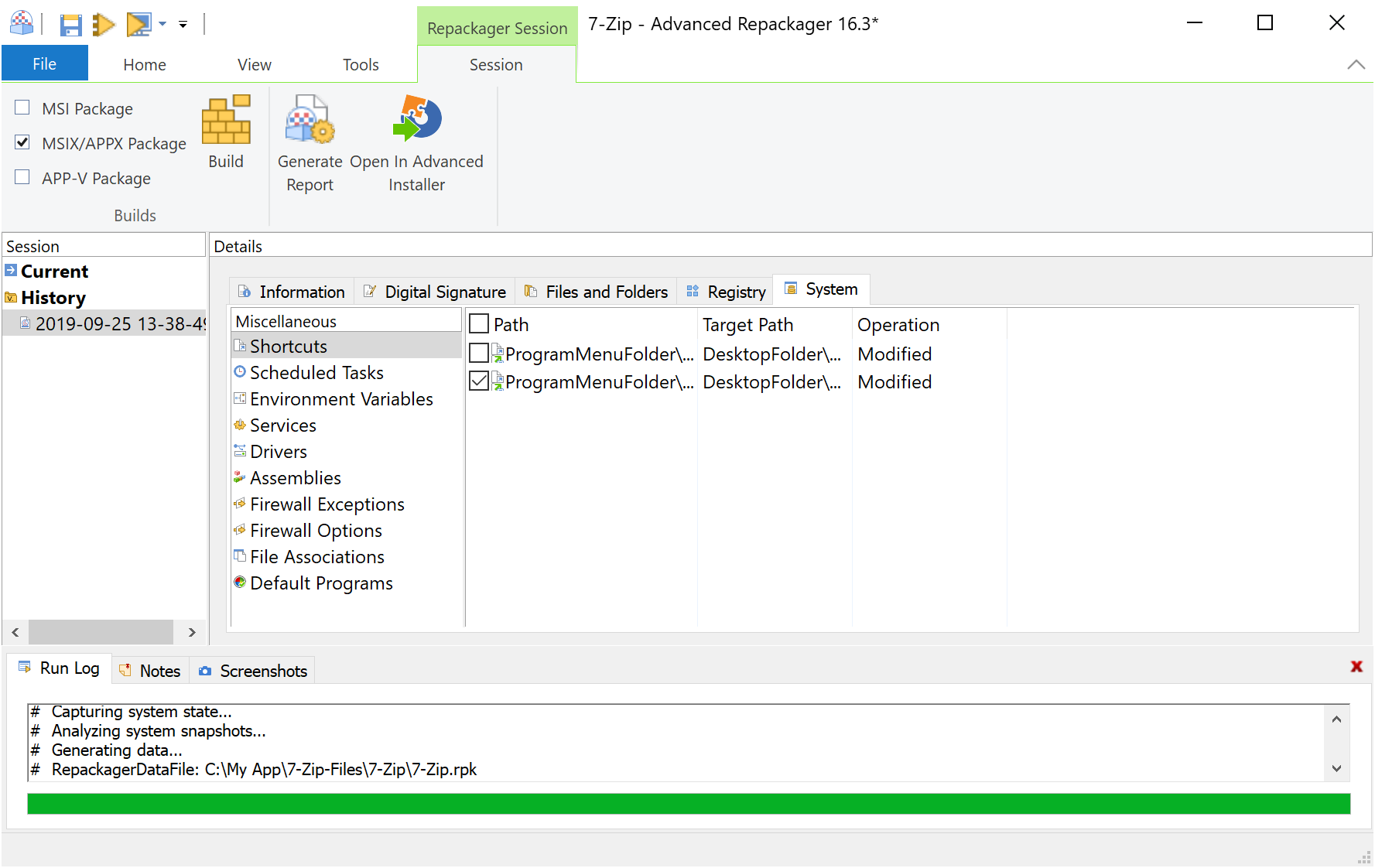Open the dropdown next to Run session icon
The image size is (1375, 868).
162,25
